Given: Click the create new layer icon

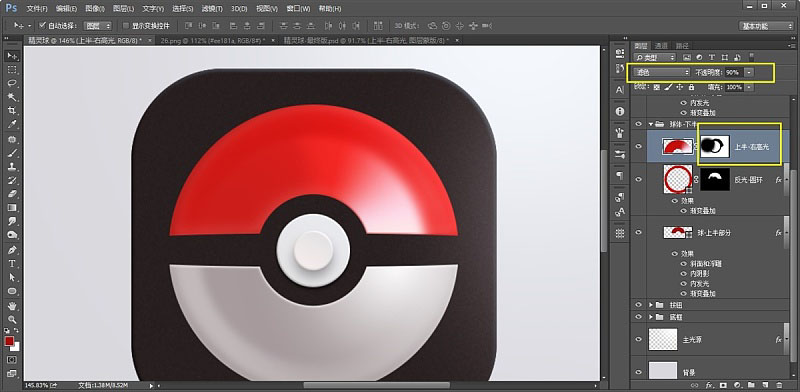Looking at the screenshot, I should click(x=765, y=385).
